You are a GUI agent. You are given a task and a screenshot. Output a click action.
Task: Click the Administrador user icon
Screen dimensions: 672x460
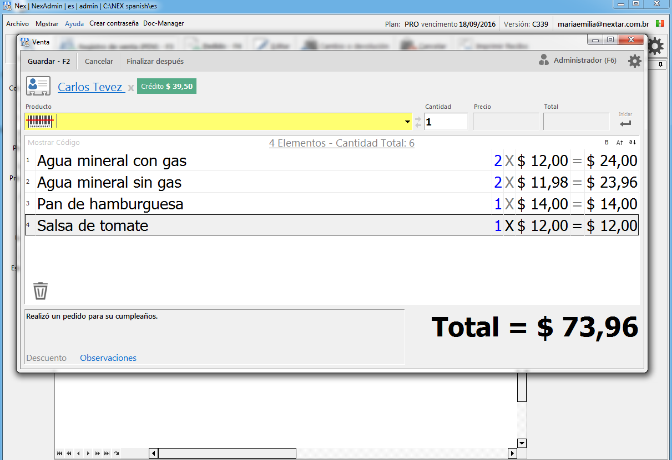pos(544,60)
